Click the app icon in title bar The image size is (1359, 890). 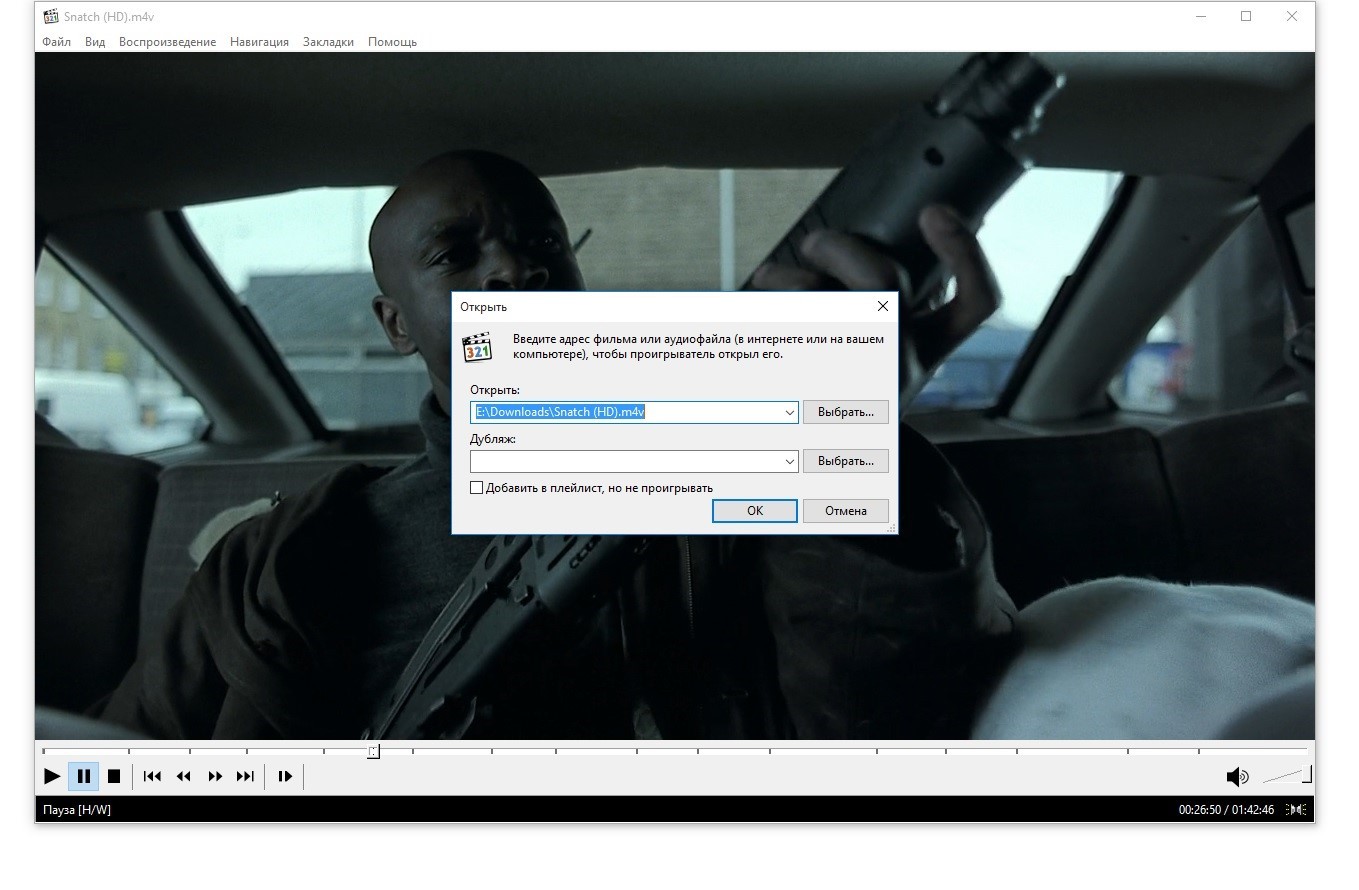click(x=51, y=17)
